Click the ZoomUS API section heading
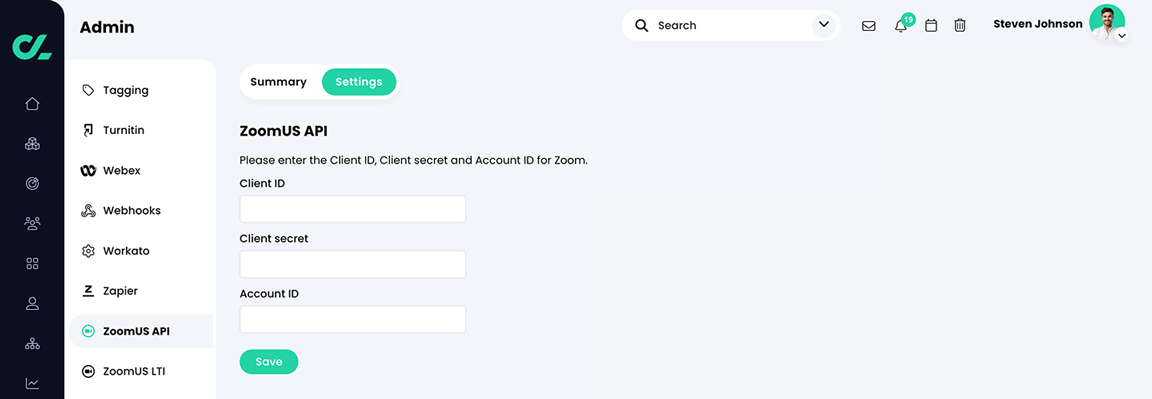Screen dimensions: 1152x399 click(x=284, y=132)
